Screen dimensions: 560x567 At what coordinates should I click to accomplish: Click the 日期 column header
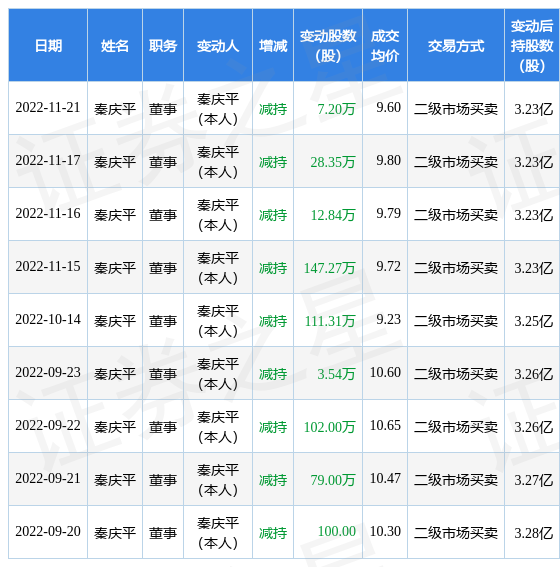click(x=48, y=46)
